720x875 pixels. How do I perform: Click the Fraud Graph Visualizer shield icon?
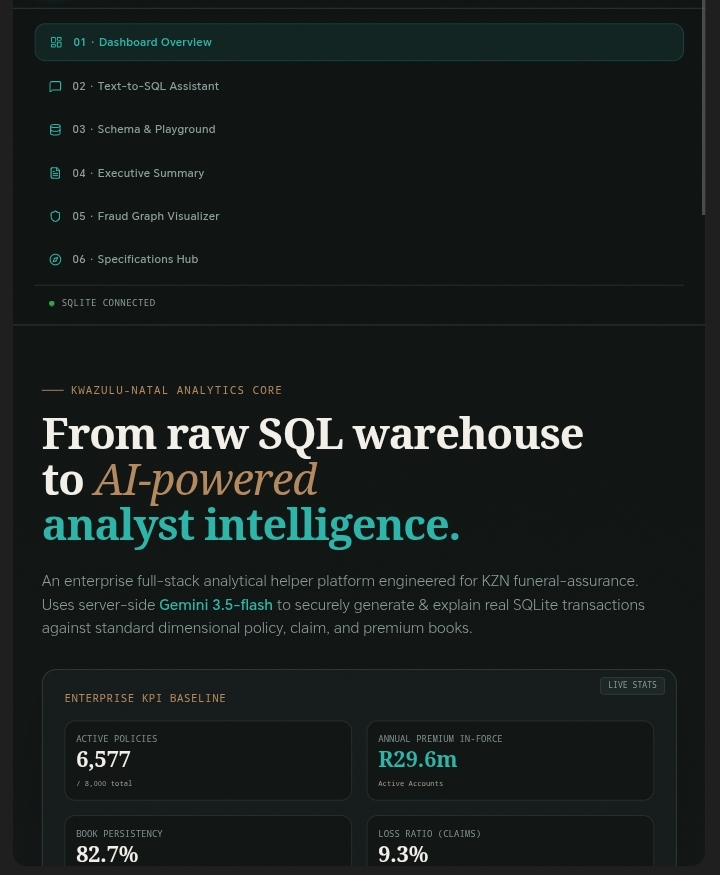[x=55, y=216]
